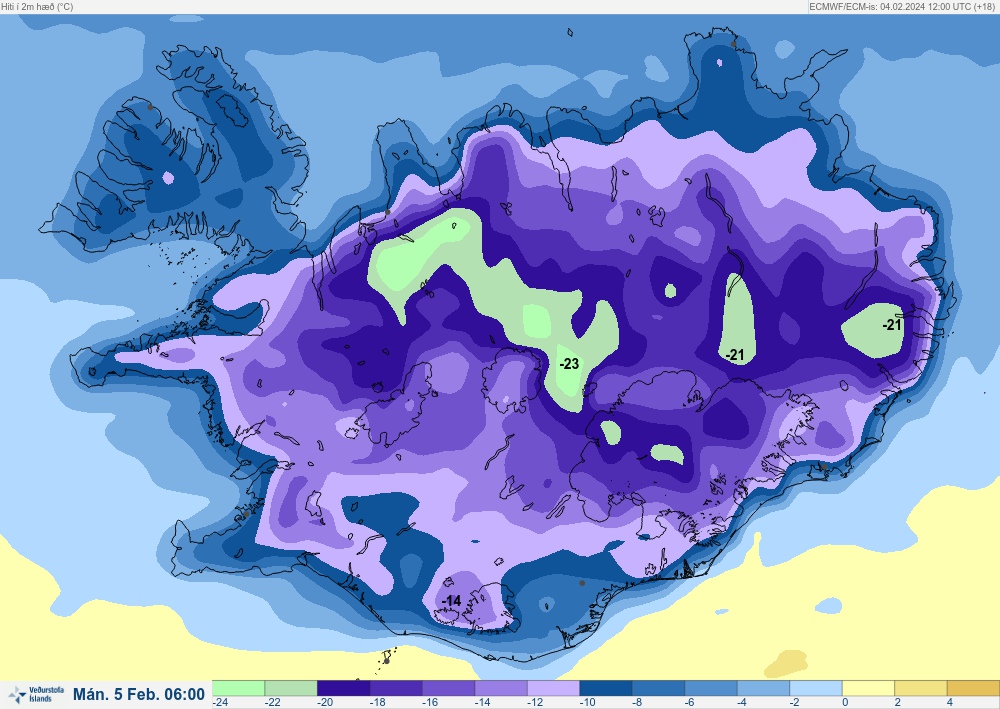Pick the pale yellow legend swatch starting at 0
The height and width of the screenshot is (709, 1000).
coord(869,688)
